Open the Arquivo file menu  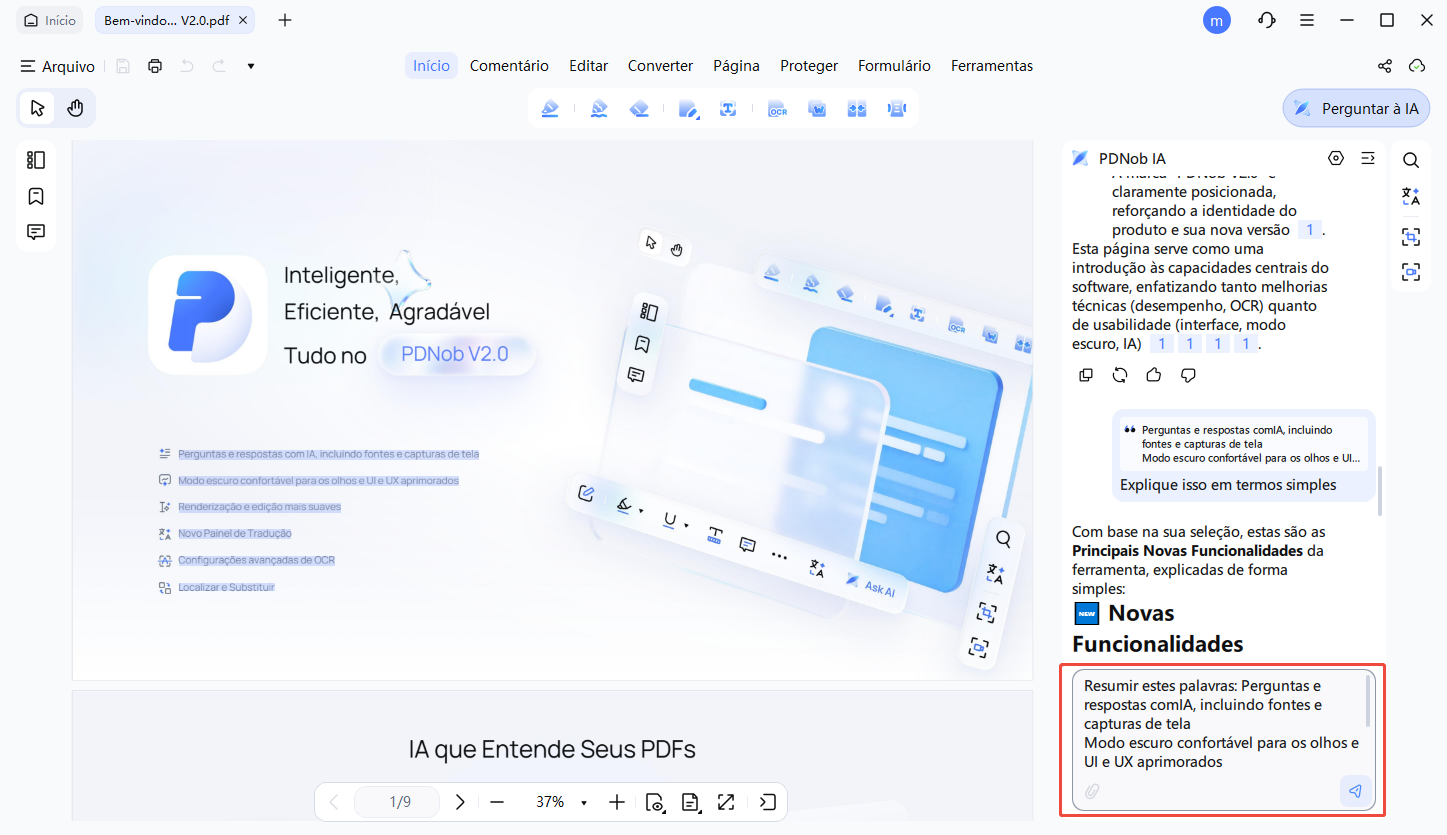[58, 66]
